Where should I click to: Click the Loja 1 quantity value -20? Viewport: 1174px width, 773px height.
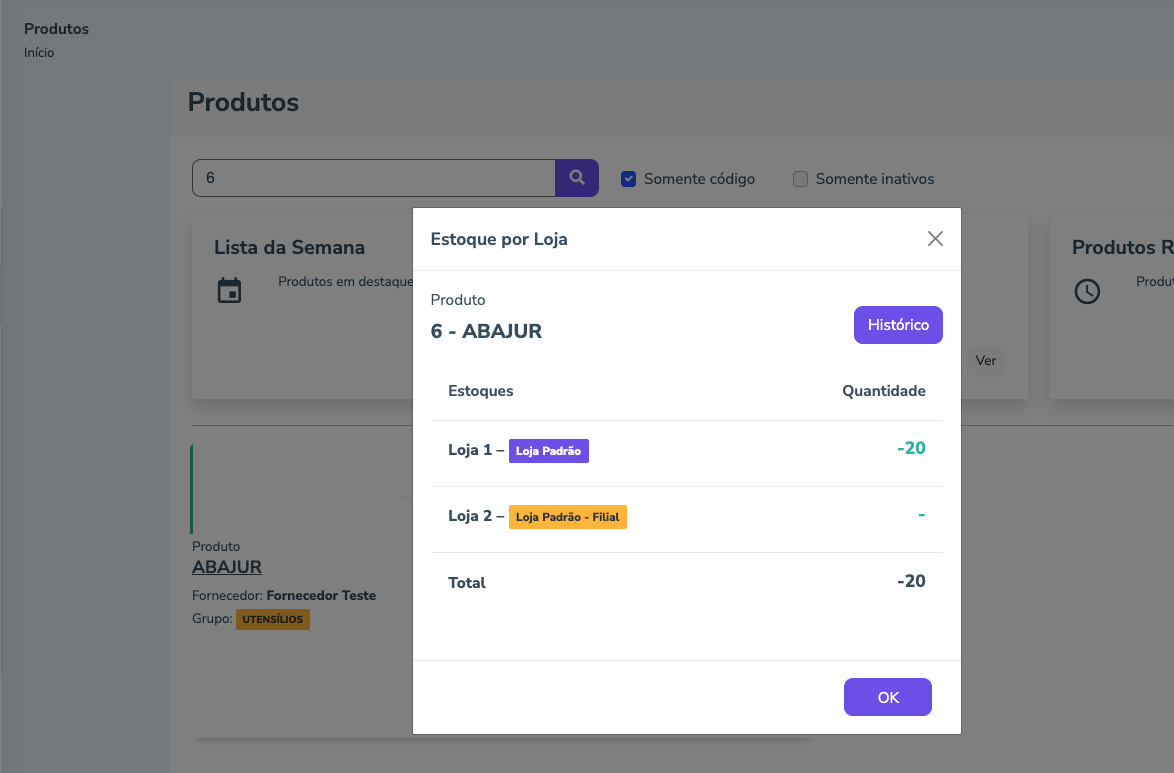click(x=911, y=448)
